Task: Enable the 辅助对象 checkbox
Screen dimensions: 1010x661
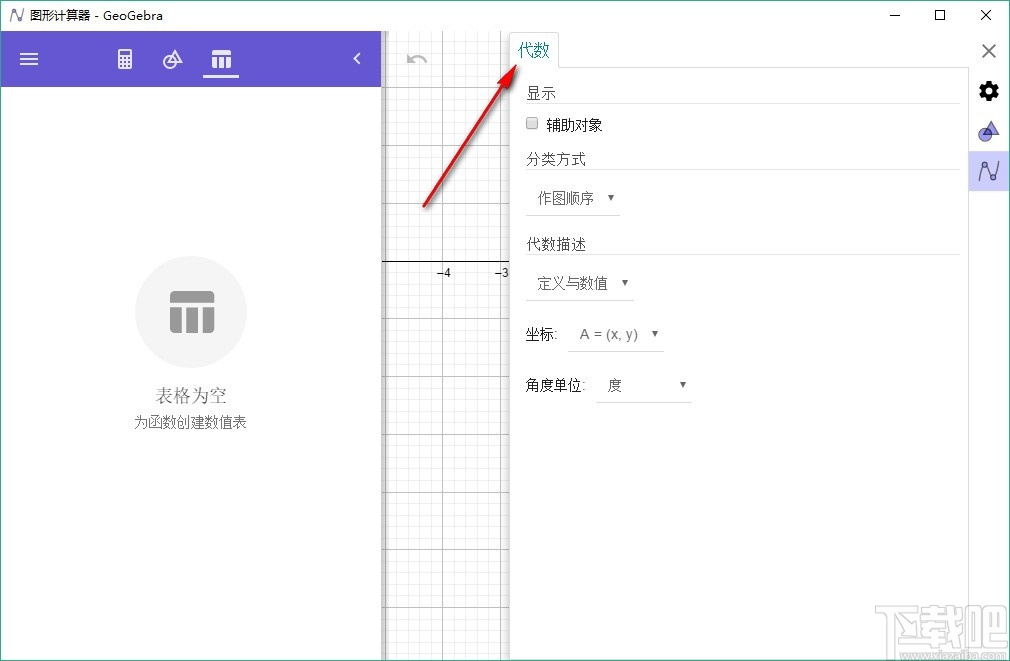Action: coord(531,123)
